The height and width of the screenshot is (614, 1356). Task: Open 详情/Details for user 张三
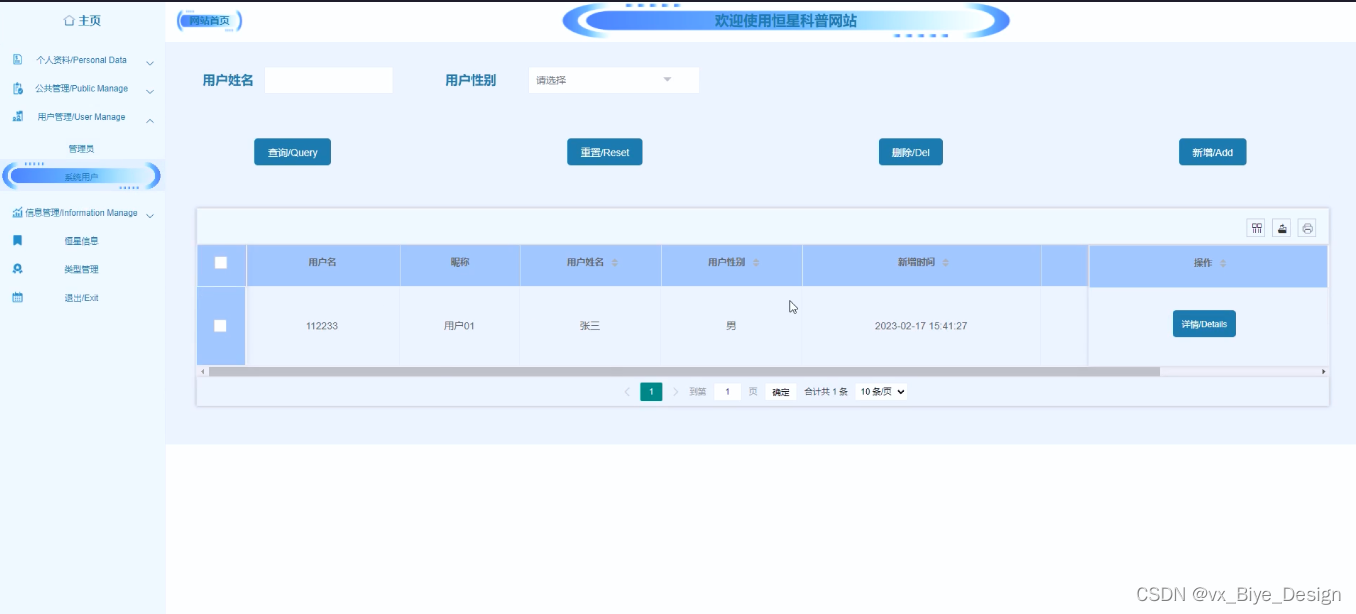(1204, 324)
